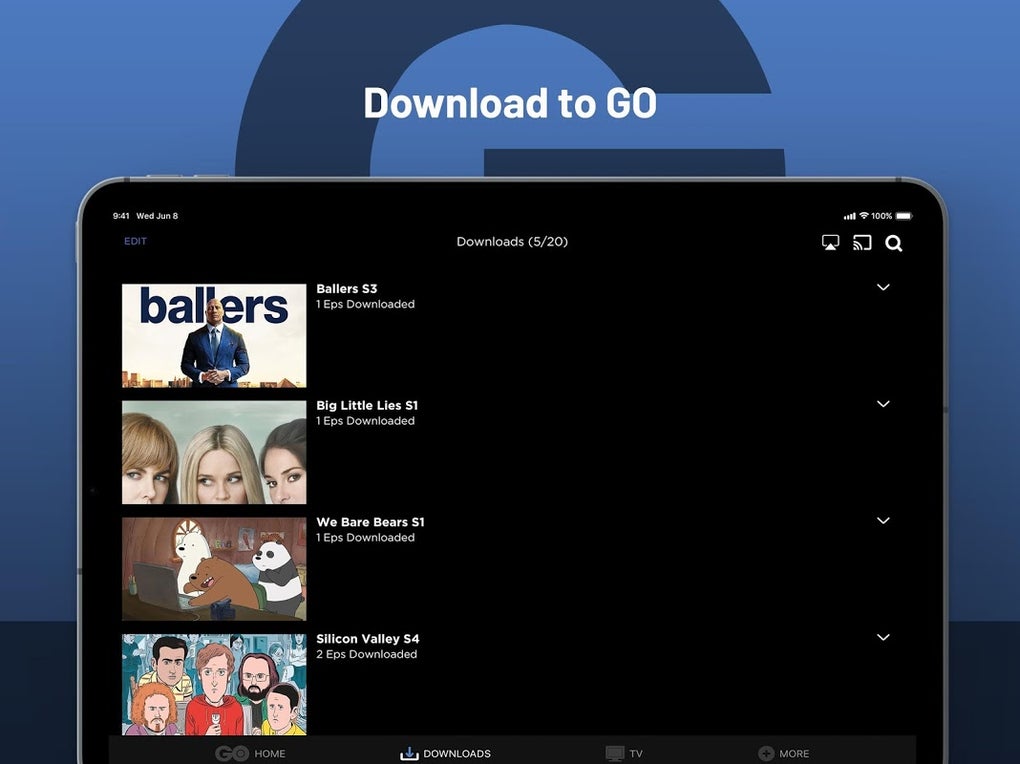Screen dimensions: 1020x764
Task: Start AirPlay screen mirroring from the top bar
Action: 830,242
